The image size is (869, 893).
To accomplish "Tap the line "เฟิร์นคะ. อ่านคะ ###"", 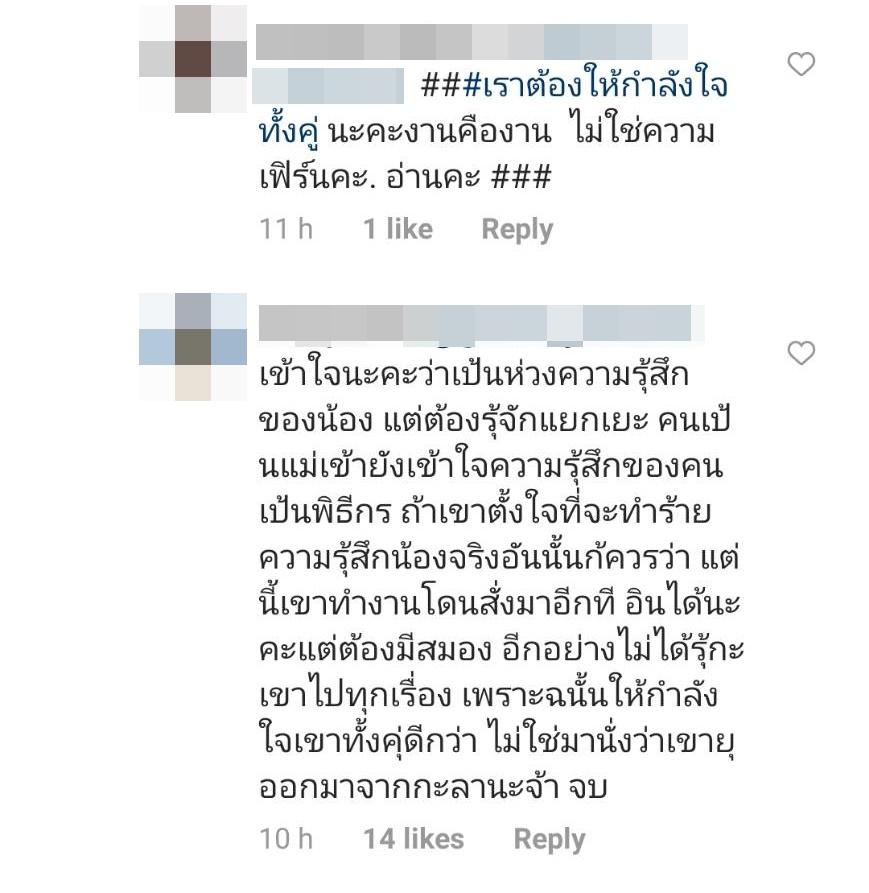I will pyautogui.click(x=405, y=178).
